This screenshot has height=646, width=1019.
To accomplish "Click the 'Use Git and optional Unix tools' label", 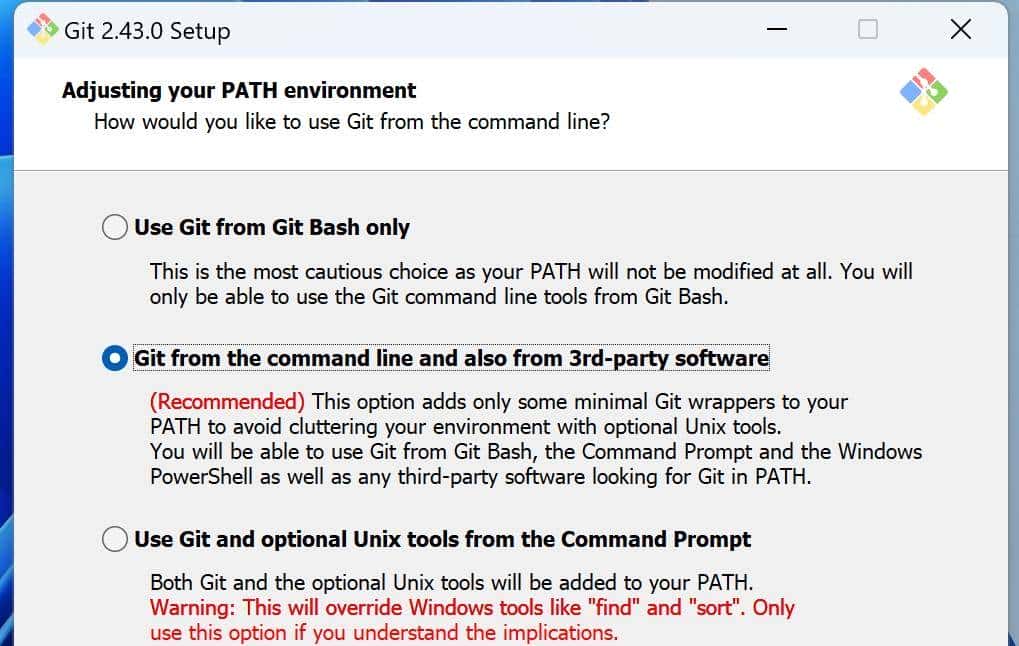I will click(x=442, y=540).
